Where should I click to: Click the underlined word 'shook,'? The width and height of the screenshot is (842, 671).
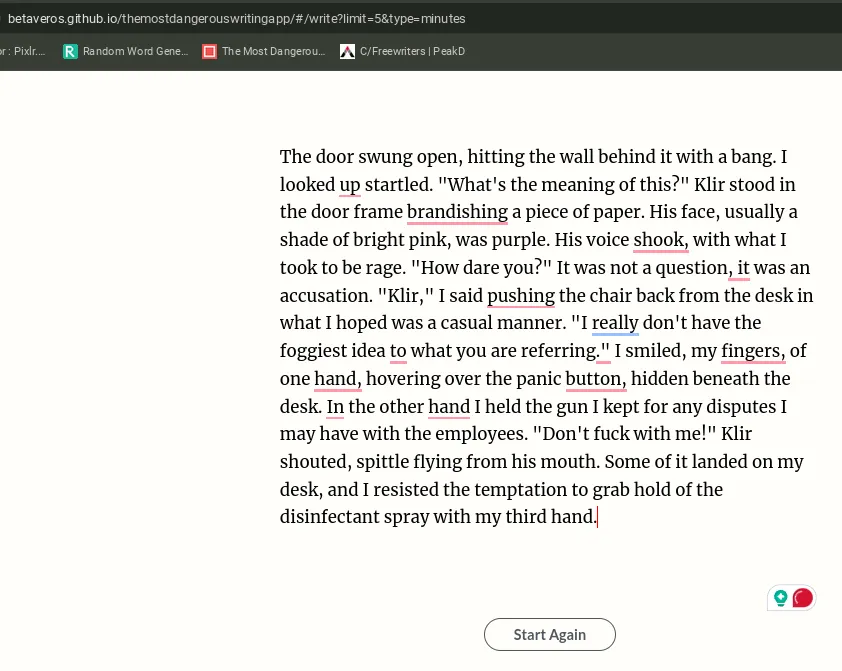[x=660, y=240]
